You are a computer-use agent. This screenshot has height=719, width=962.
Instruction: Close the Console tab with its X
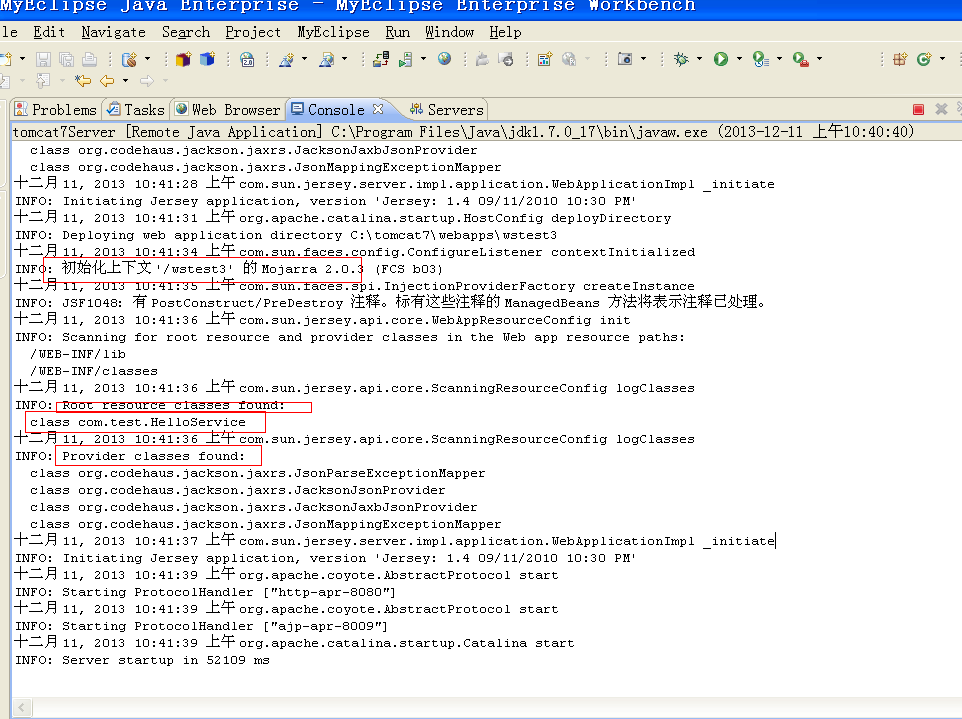pyautogui.click(x=378, y=109)
